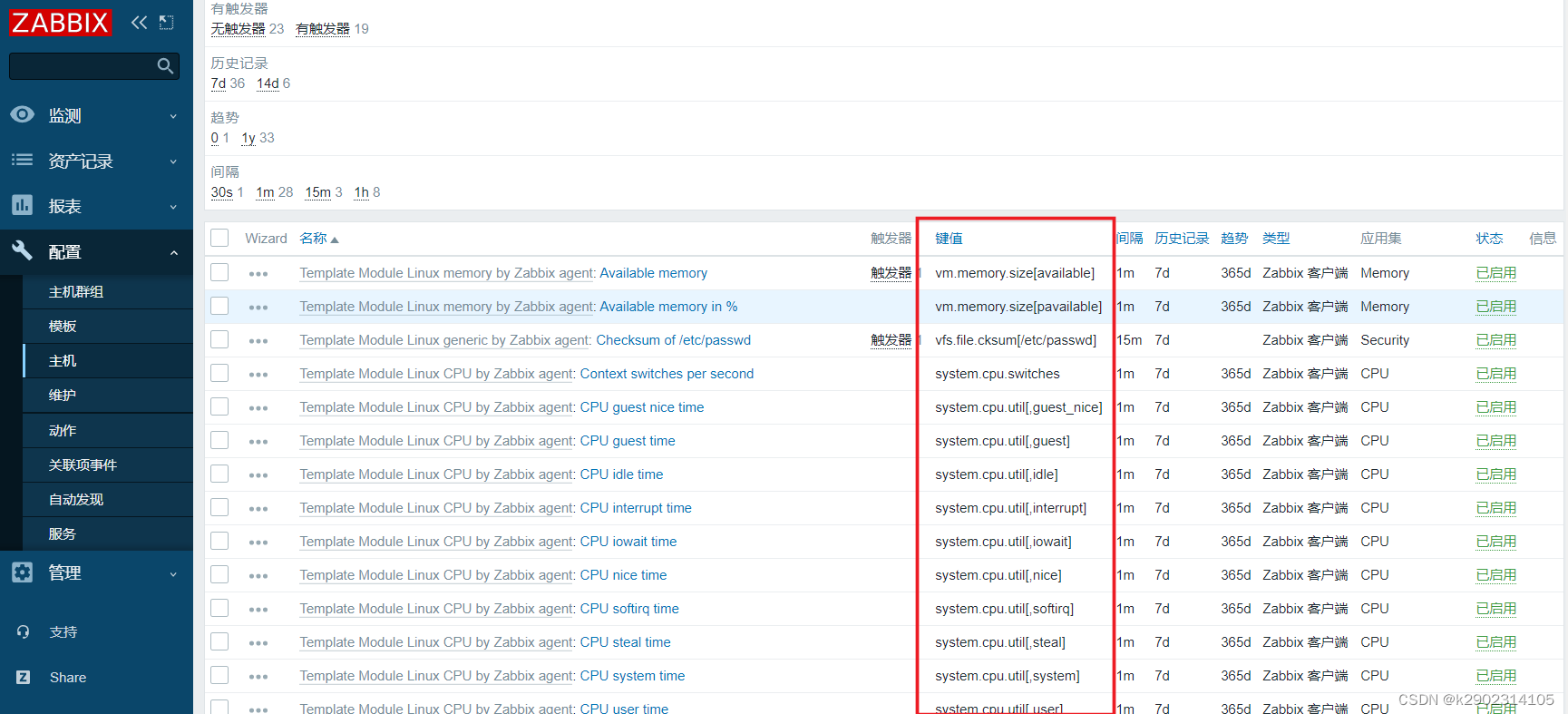Click the headset icon for 支持
Viewport: 1568px width, 714px height.
(24, 631)
